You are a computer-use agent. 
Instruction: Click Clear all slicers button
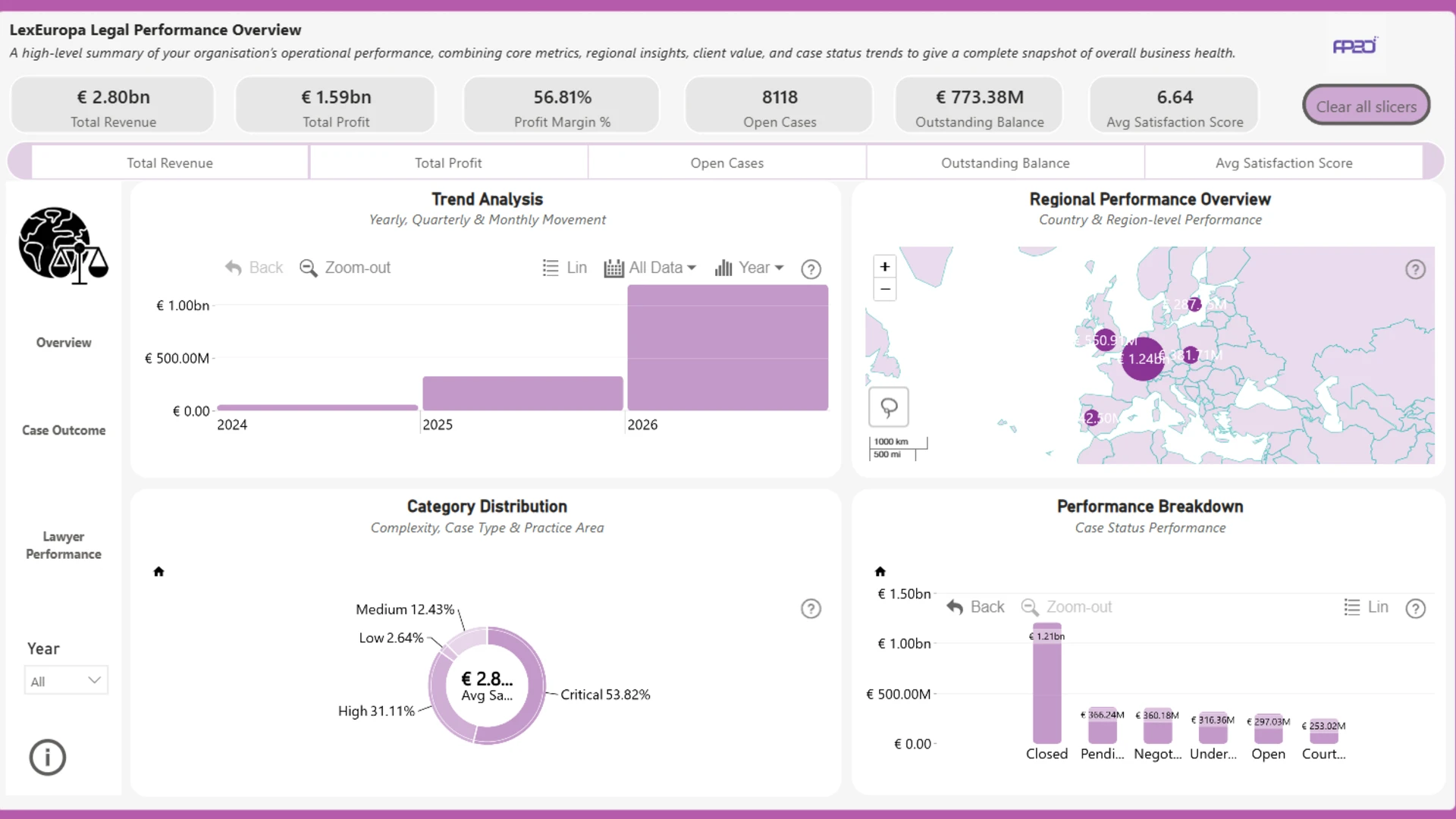[1366, 106]
